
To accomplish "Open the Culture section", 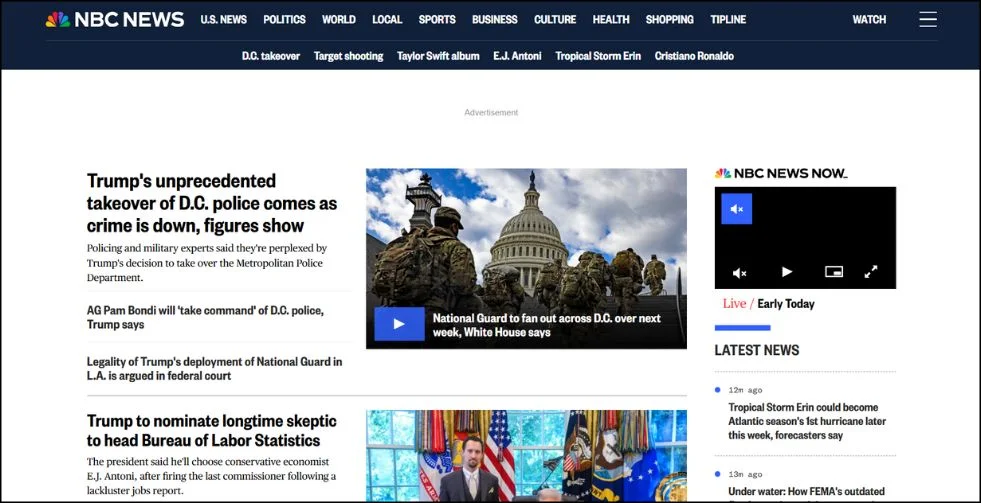I will pyautogui.click(x=555, y=19).
